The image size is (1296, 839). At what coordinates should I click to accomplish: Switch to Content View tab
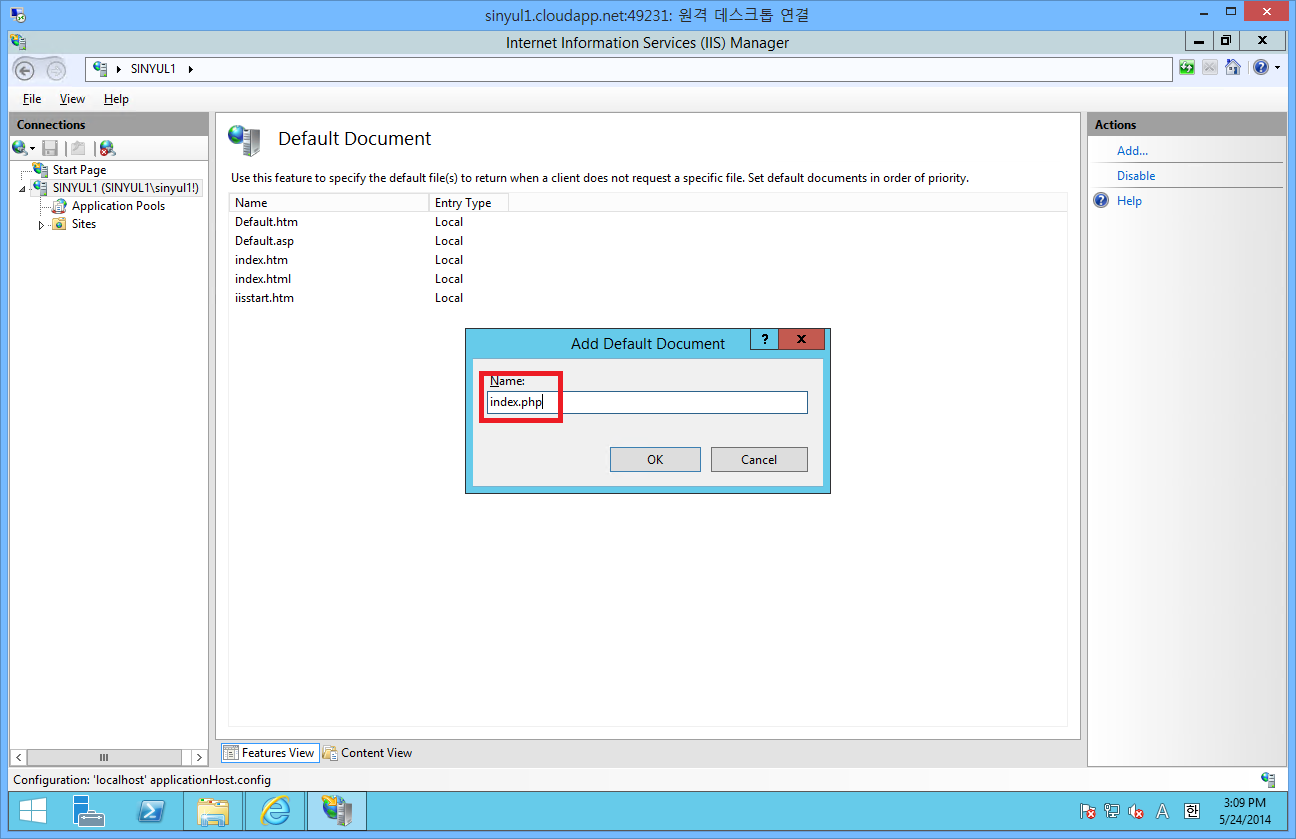pos(367,753)
